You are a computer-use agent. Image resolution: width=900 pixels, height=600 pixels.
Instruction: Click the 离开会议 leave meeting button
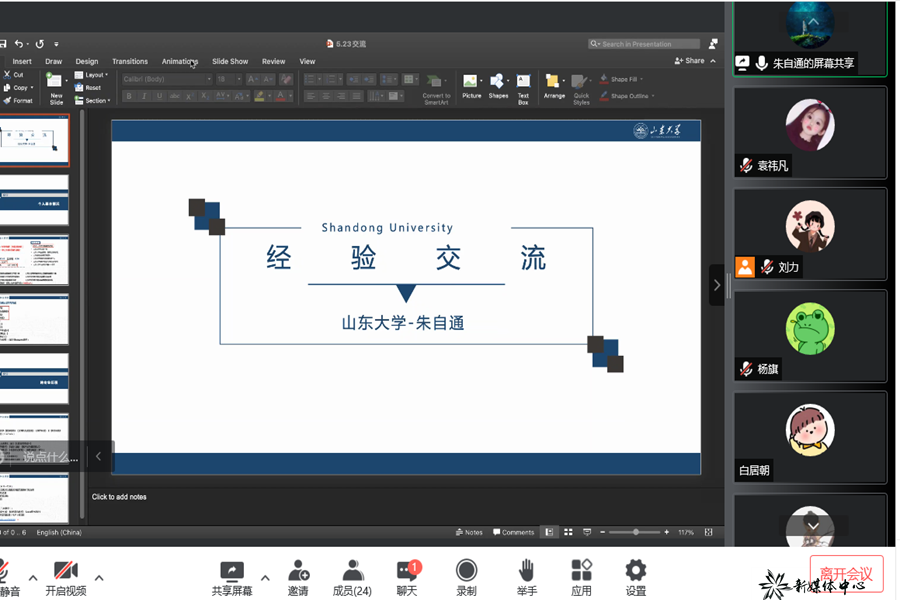[x=846, y=574]
